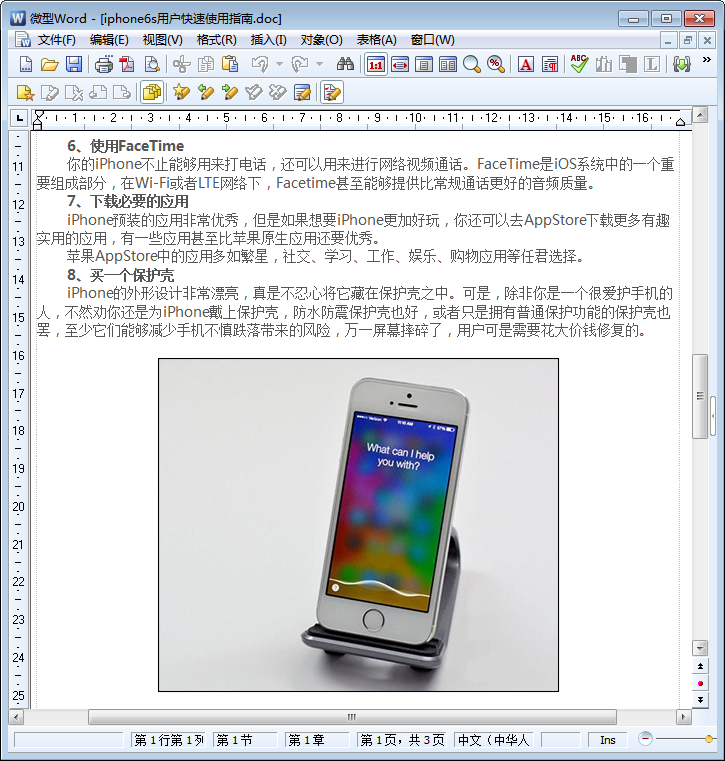This screenshot has width=725, height=761.
Task: Open the zoom percentage icon
Action: point(496,64)
